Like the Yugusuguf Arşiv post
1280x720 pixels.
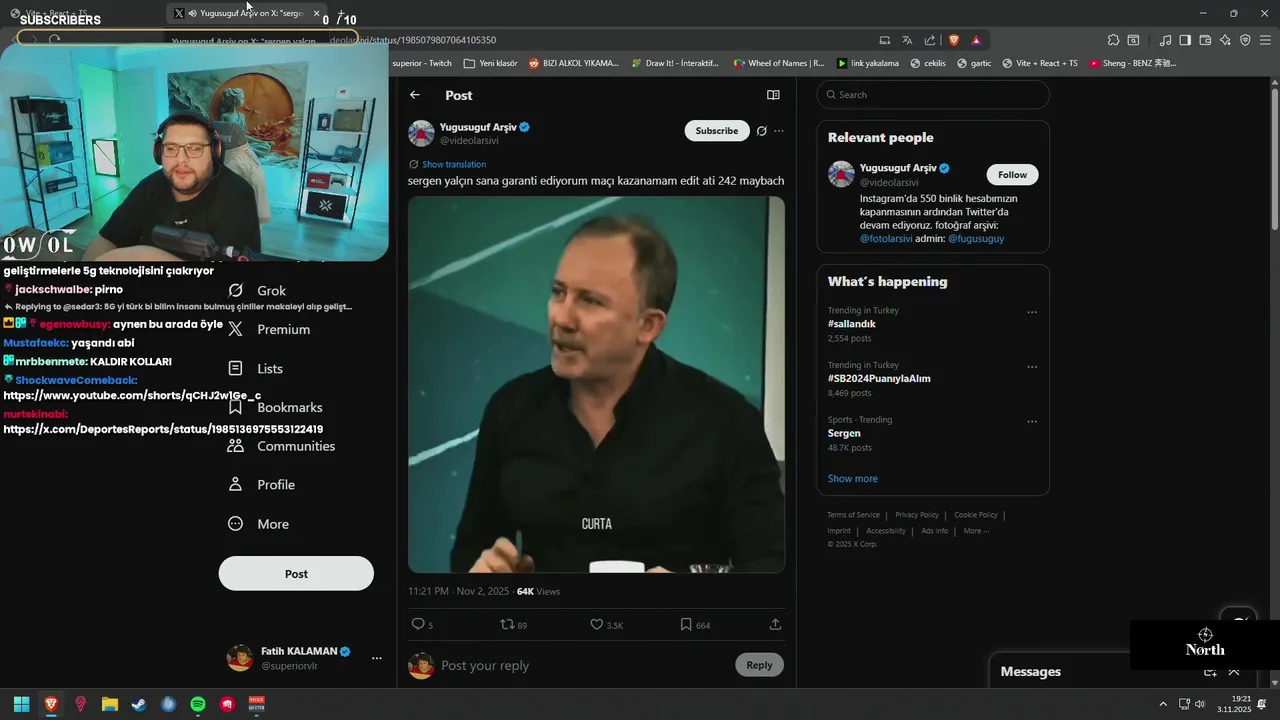[597, 625]
